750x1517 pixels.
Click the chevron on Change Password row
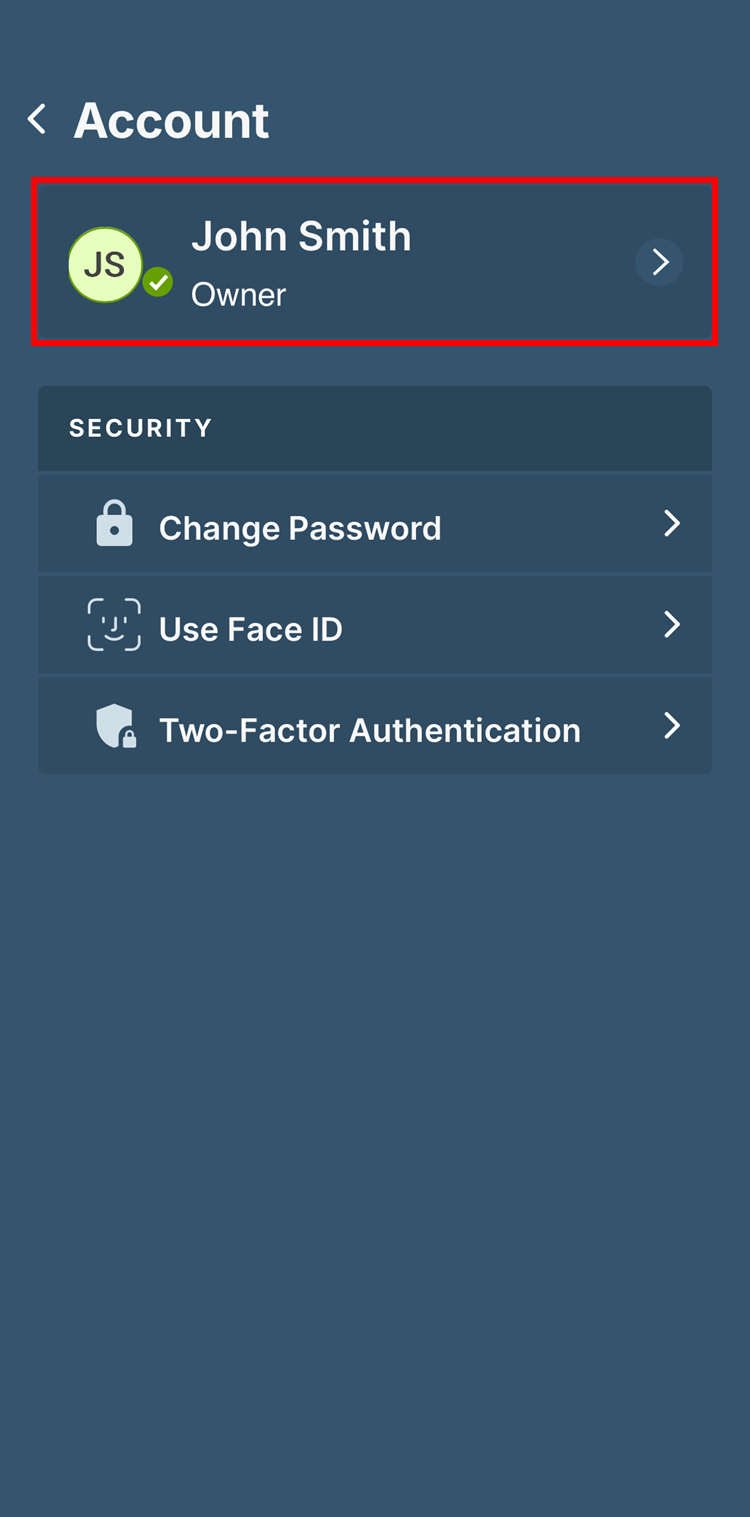pos(672,524)
